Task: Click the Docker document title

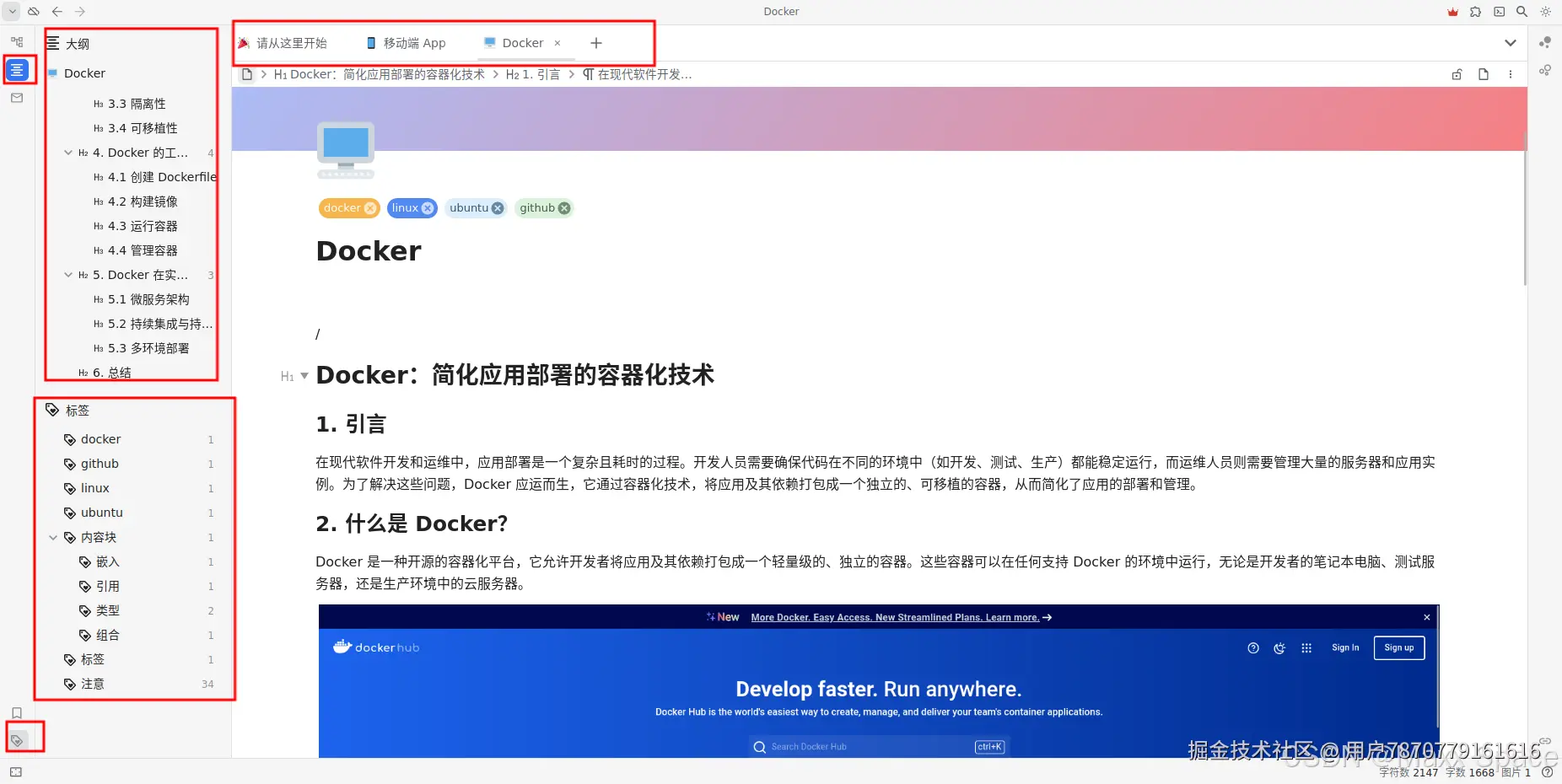Action: click(369, 250)
